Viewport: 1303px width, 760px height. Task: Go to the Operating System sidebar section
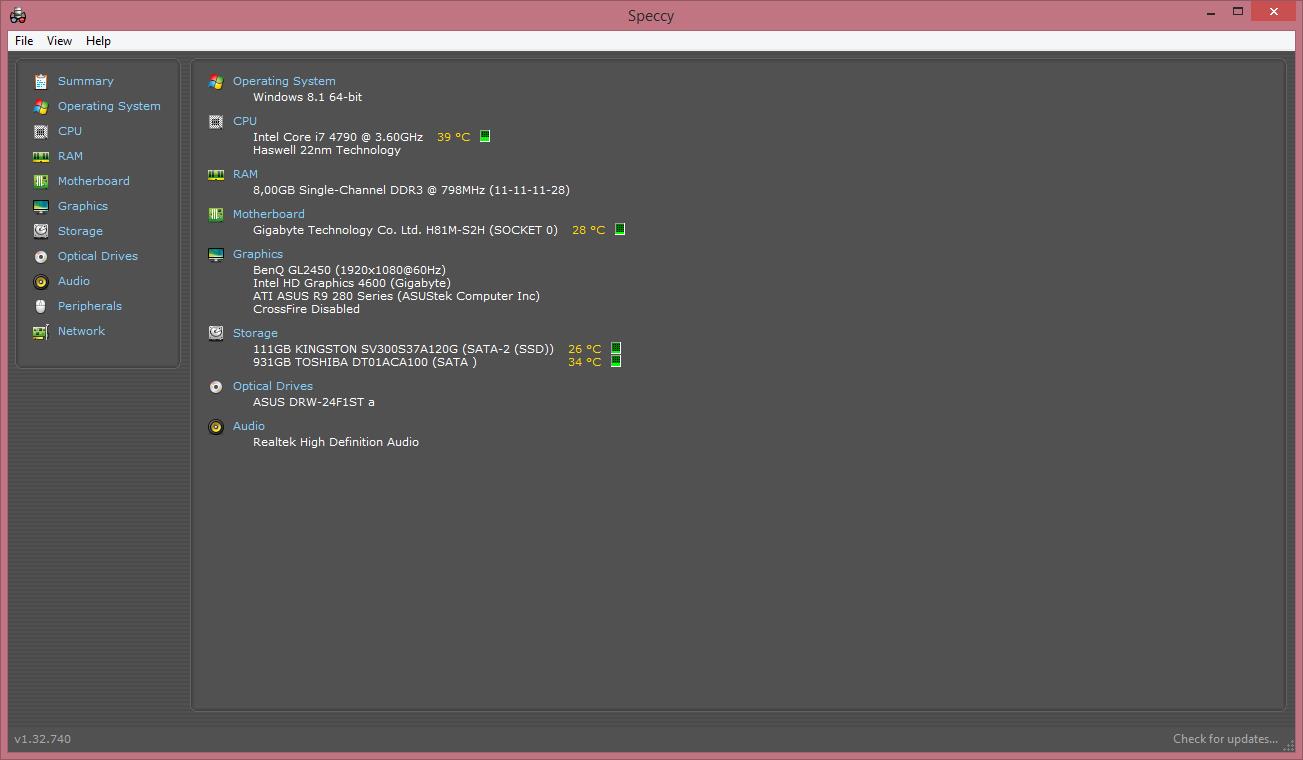[109, 106]
